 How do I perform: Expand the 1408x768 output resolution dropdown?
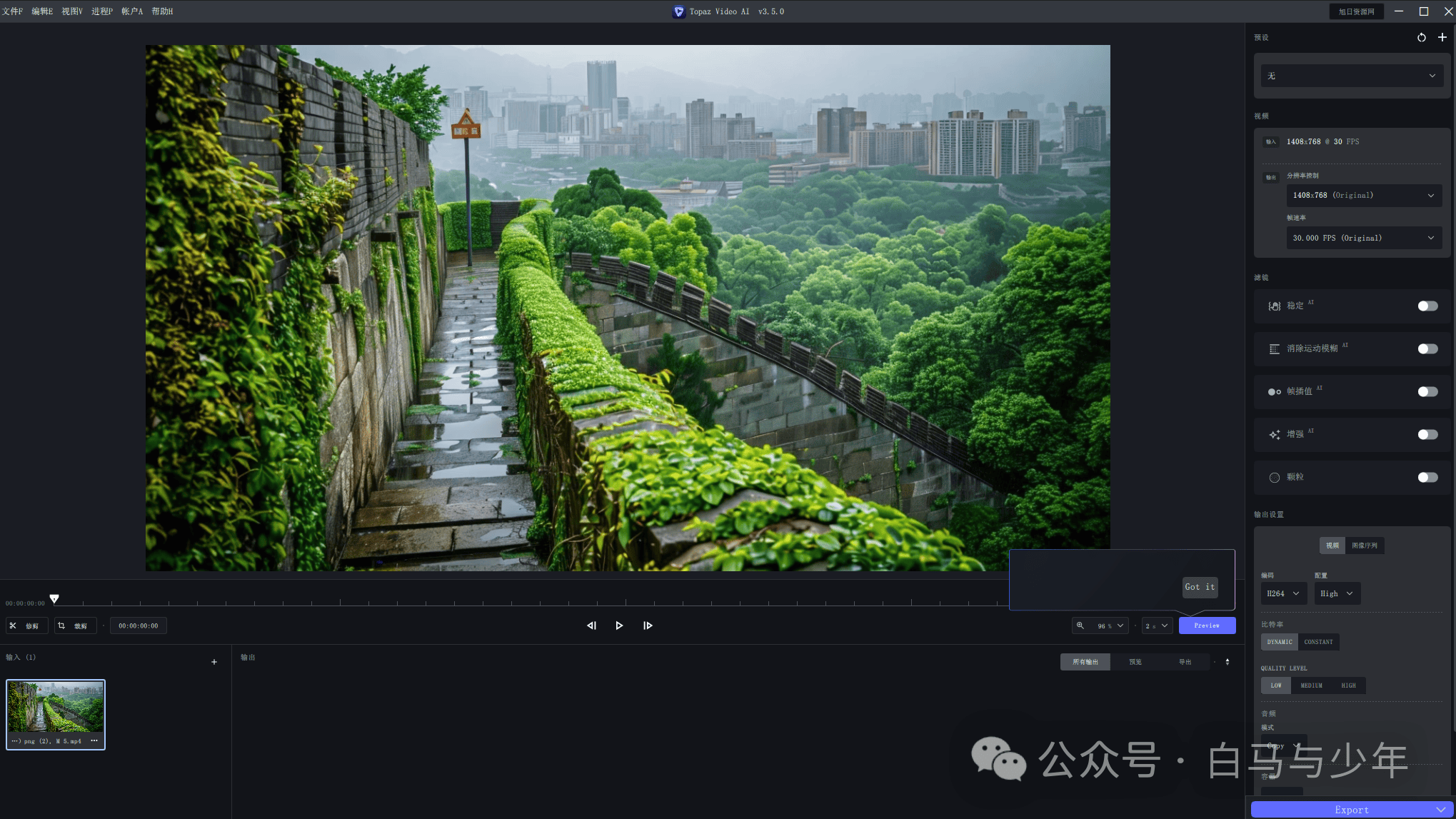pyautogui.click(x=1364, y=196)
